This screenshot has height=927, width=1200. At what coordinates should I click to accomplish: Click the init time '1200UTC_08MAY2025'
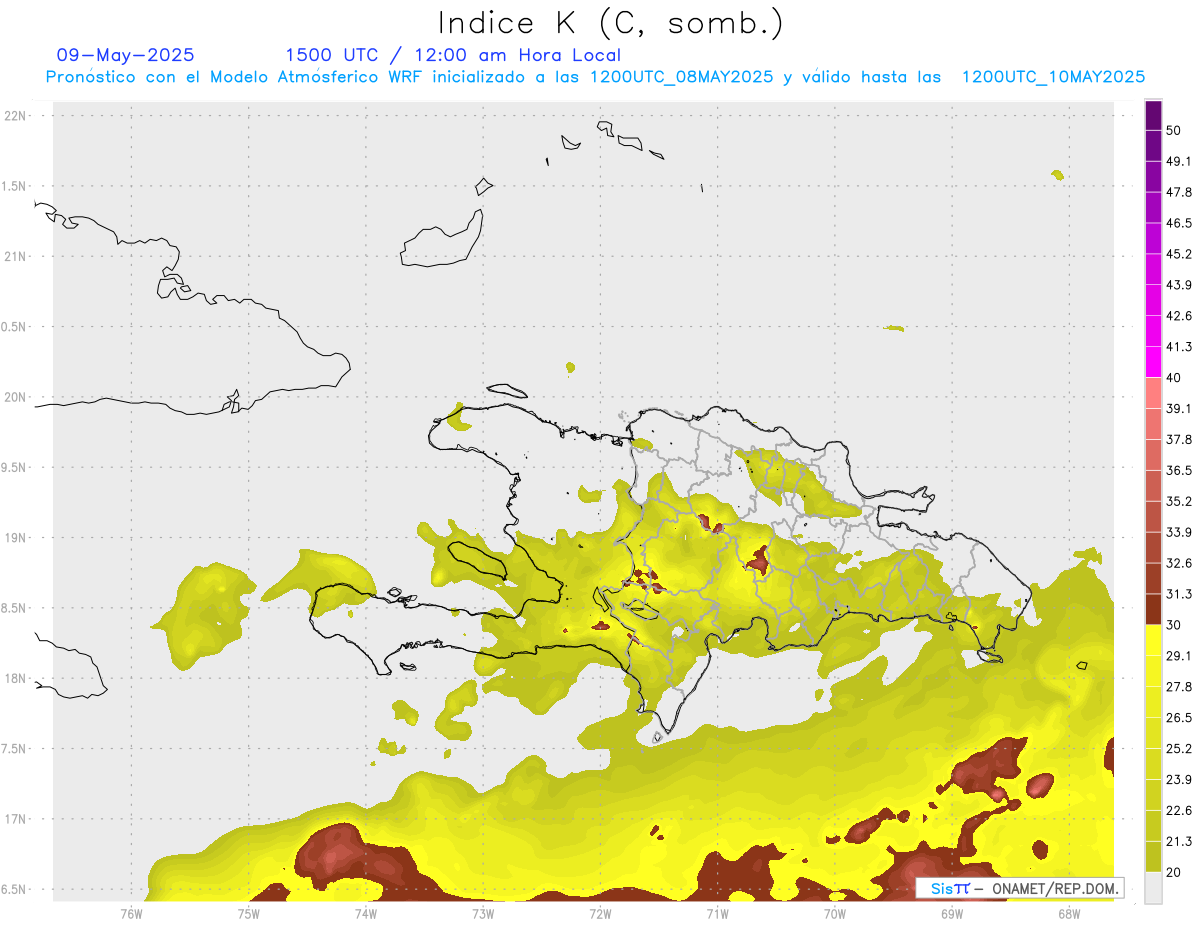click(x=681, y=77)
